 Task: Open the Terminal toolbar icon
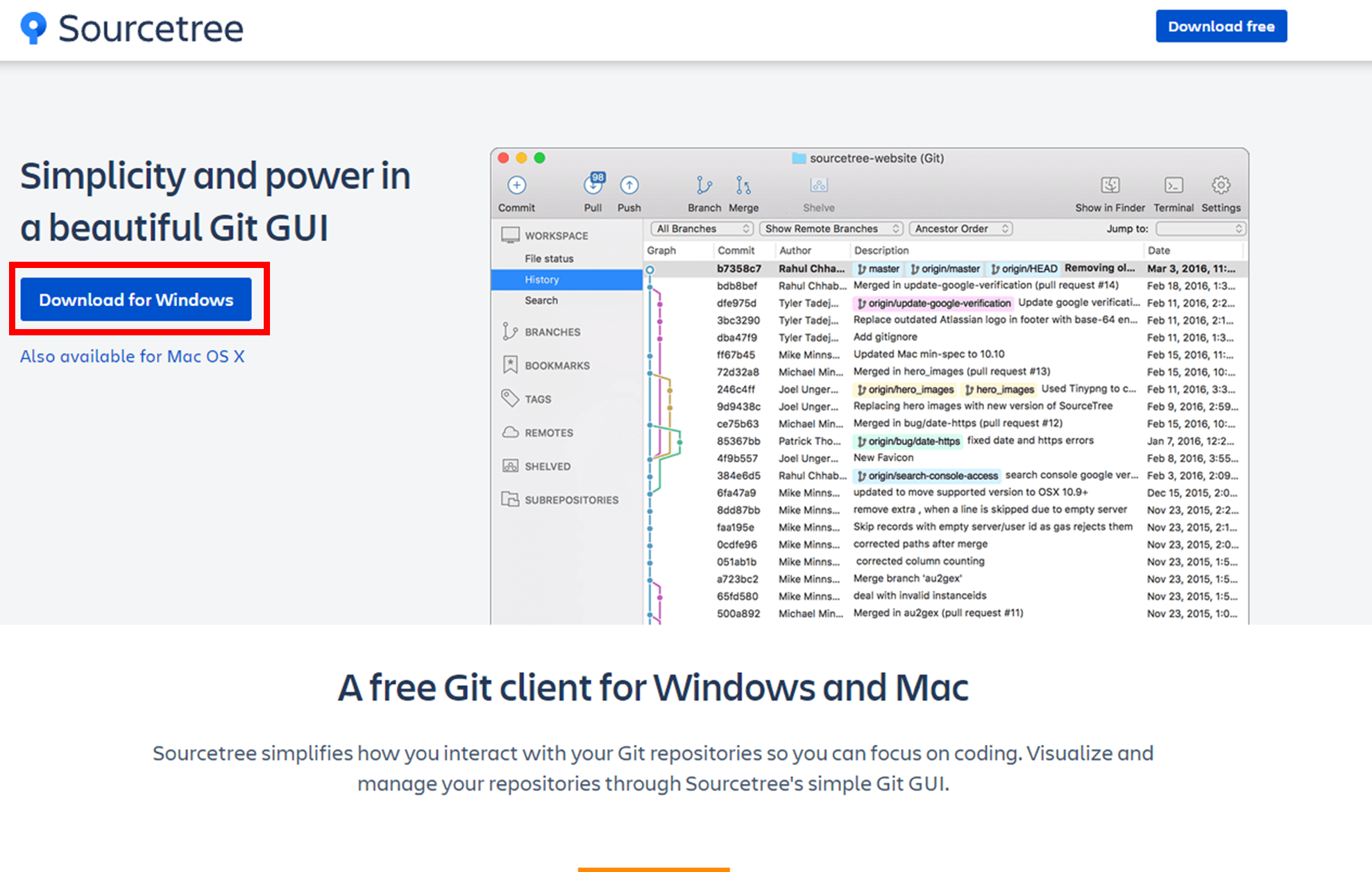click(x=1174, y=185)
